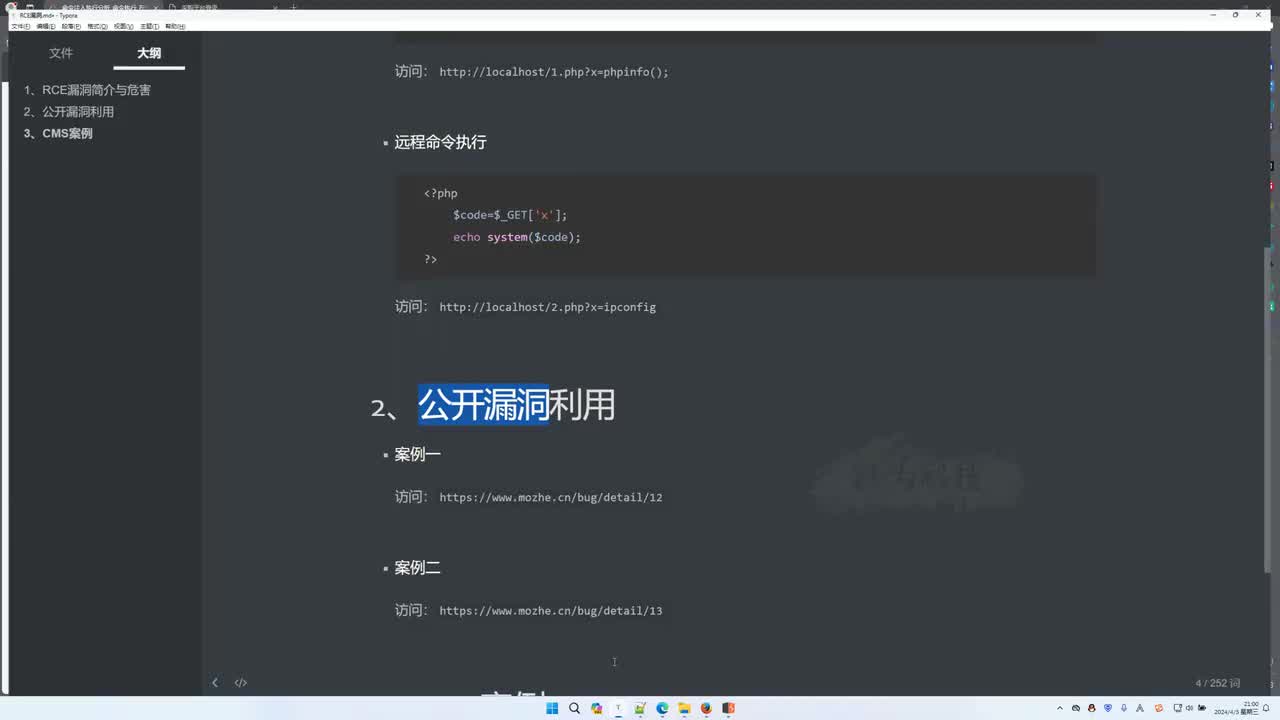The image size is (1280, 720).
Task: Open Windows taskbar search
Action: point(574,708)
